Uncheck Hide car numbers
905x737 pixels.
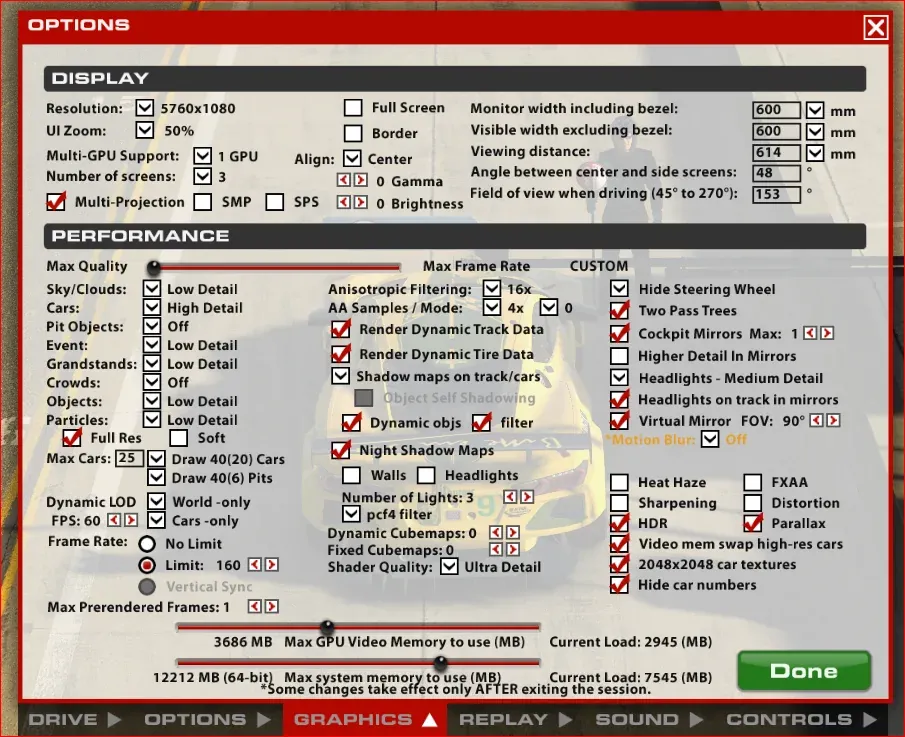click(619, 585)
